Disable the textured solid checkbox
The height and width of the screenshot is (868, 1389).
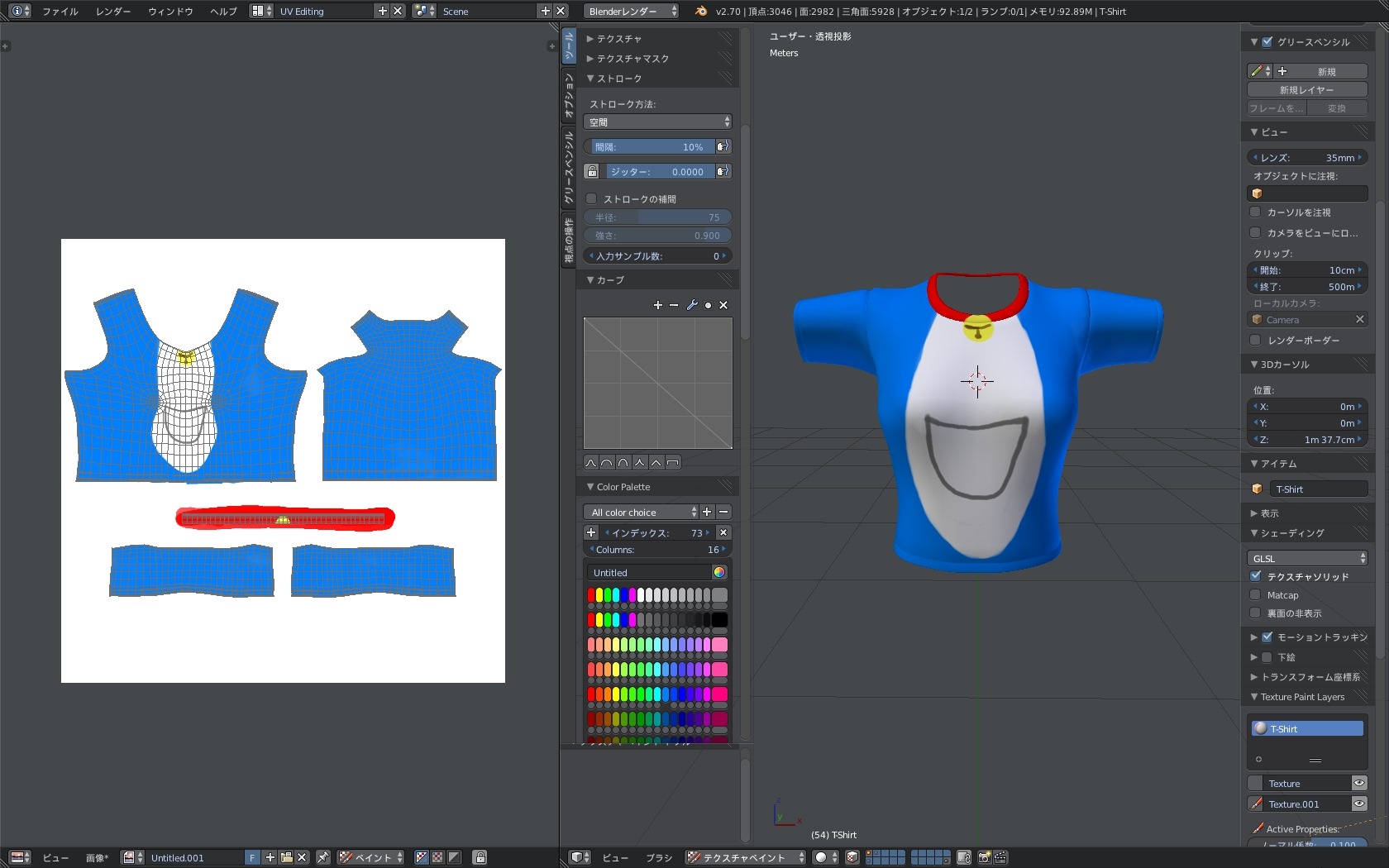pyautogui.click(x=1256, y=576)
